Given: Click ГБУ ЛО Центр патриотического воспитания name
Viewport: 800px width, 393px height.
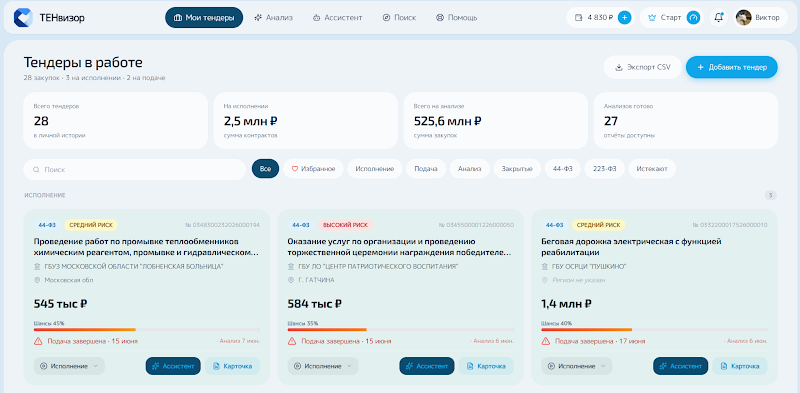Looking at the screenshot, I should 378,267.
